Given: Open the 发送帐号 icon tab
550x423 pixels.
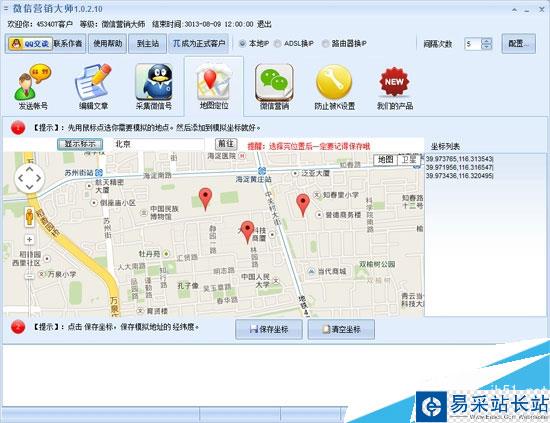Looking at the screenshot, I should coord(33,87).
